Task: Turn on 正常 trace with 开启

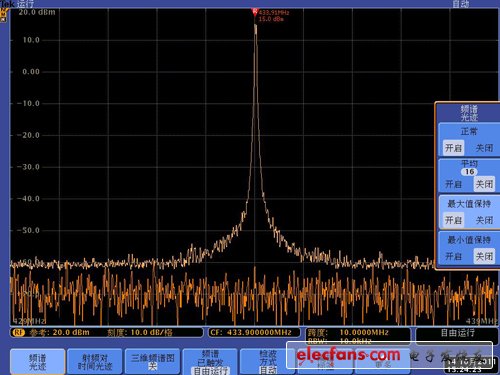Action: [x=453, y=148]
